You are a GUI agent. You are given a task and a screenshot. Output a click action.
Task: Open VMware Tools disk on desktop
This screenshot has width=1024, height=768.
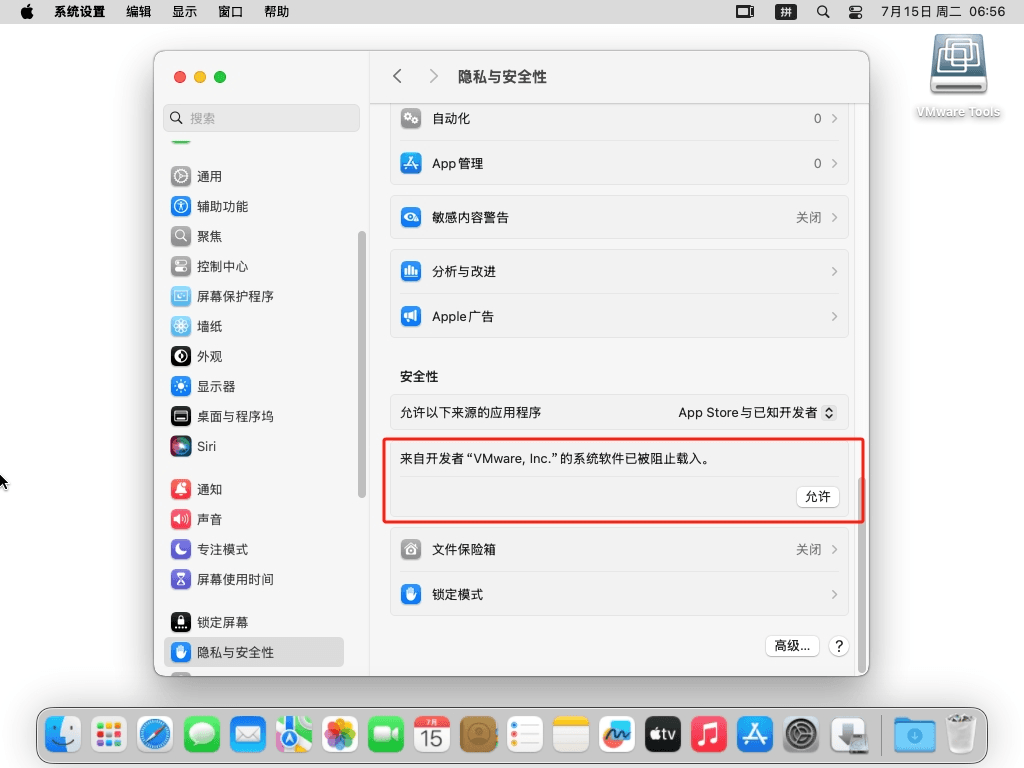click(958, 75)
